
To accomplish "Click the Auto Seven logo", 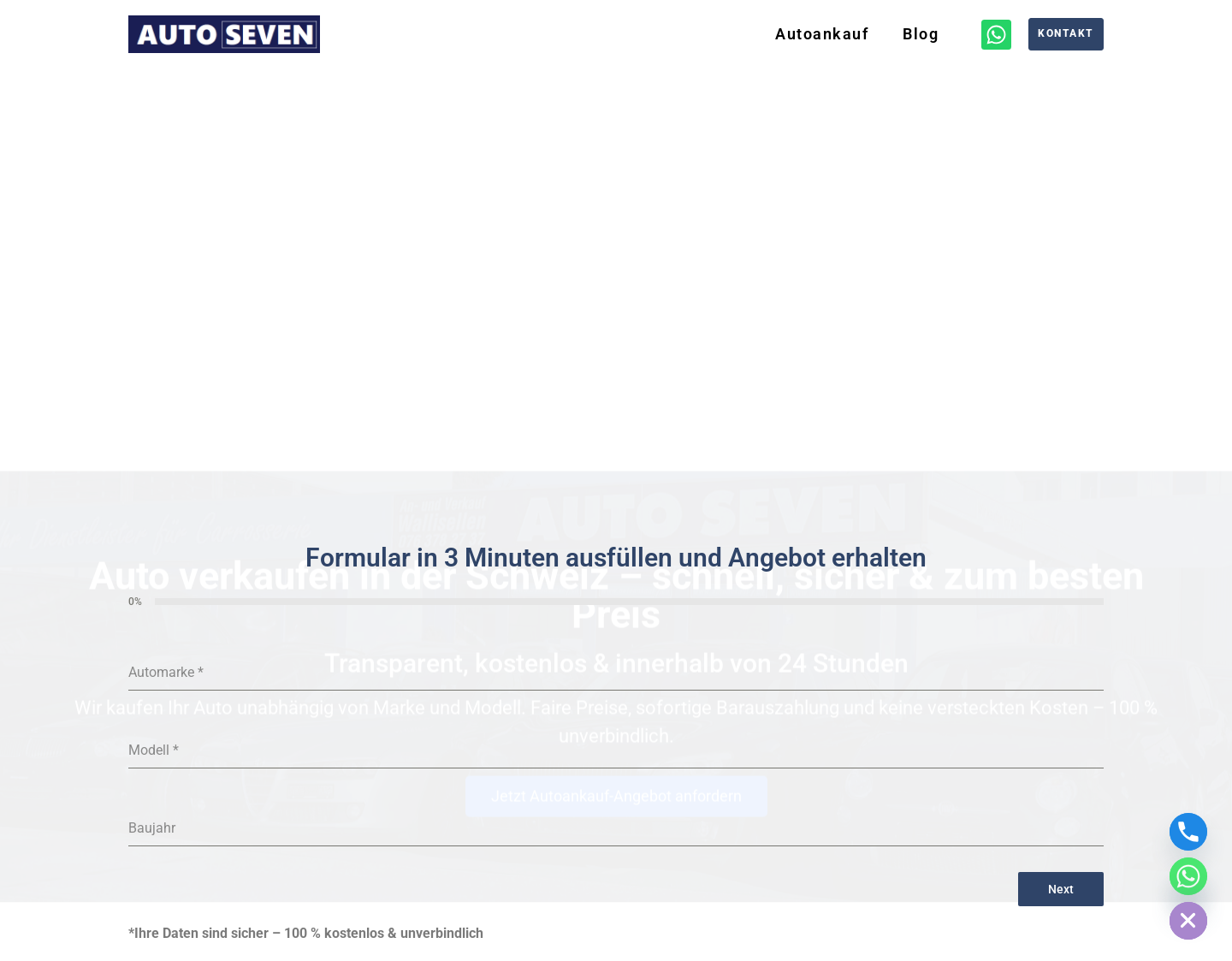I will click(224, 34).
